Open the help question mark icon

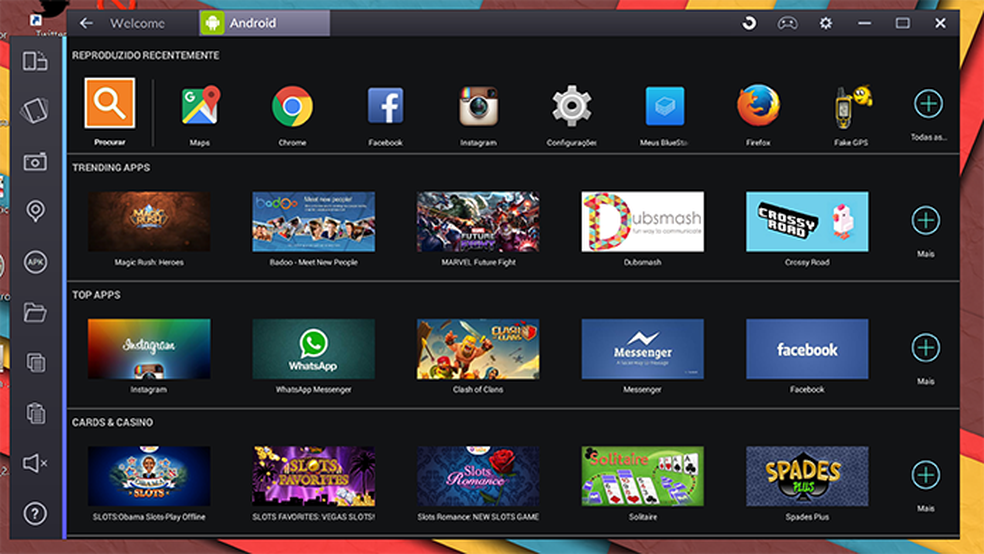(35, 514)
